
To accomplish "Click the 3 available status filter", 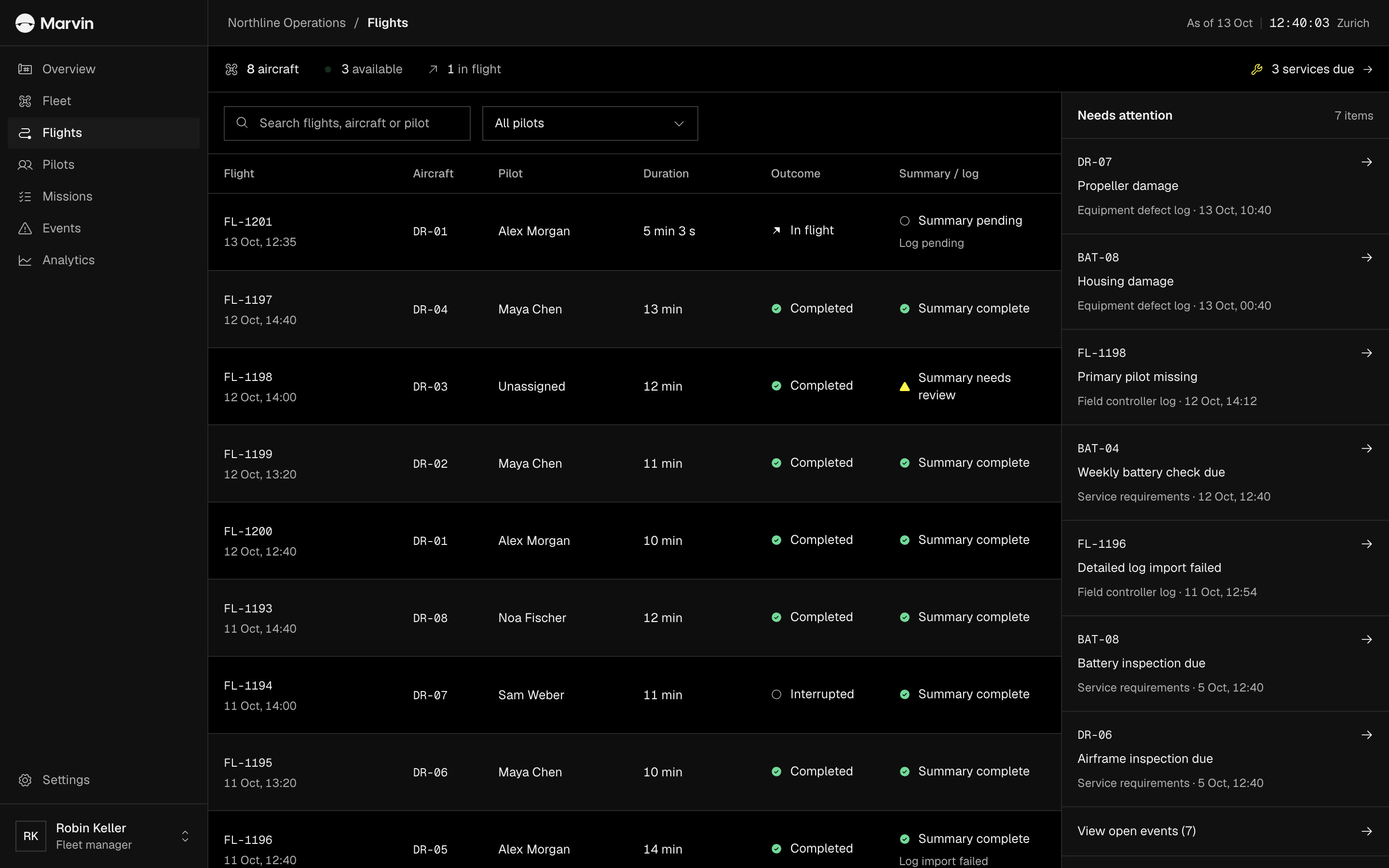I will tap(364, 69).
